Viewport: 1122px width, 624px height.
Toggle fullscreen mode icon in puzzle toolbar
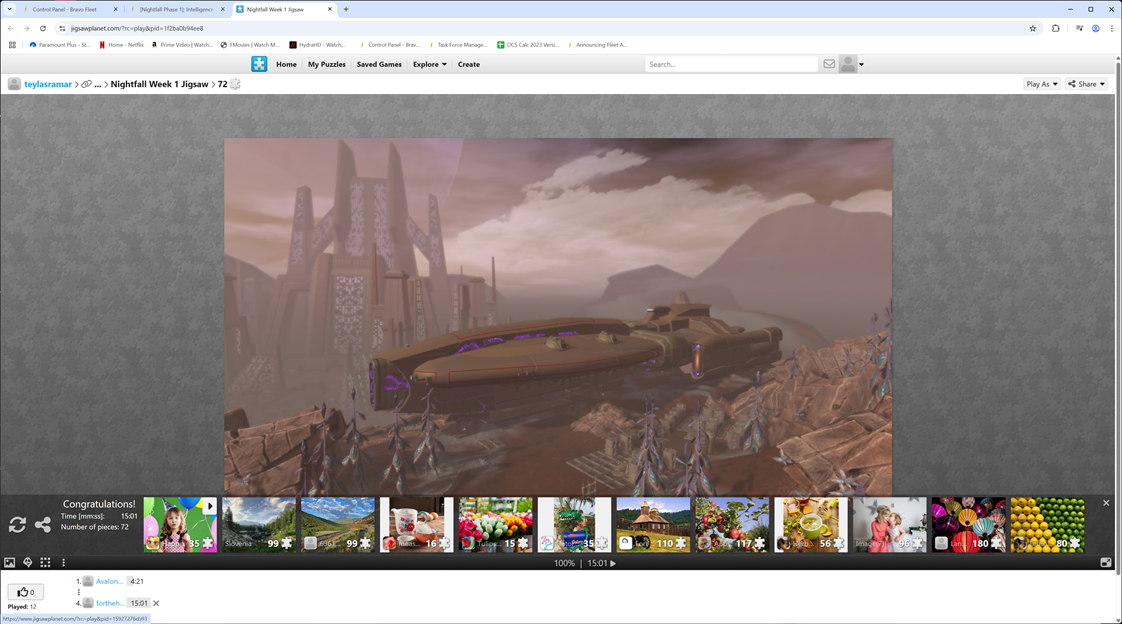1106,562
